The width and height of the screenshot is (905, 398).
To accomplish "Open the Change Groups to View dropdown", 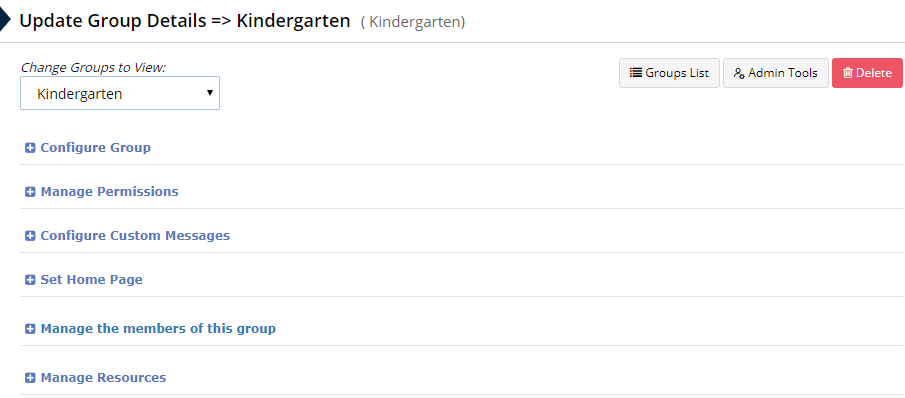I will point(120,93).
